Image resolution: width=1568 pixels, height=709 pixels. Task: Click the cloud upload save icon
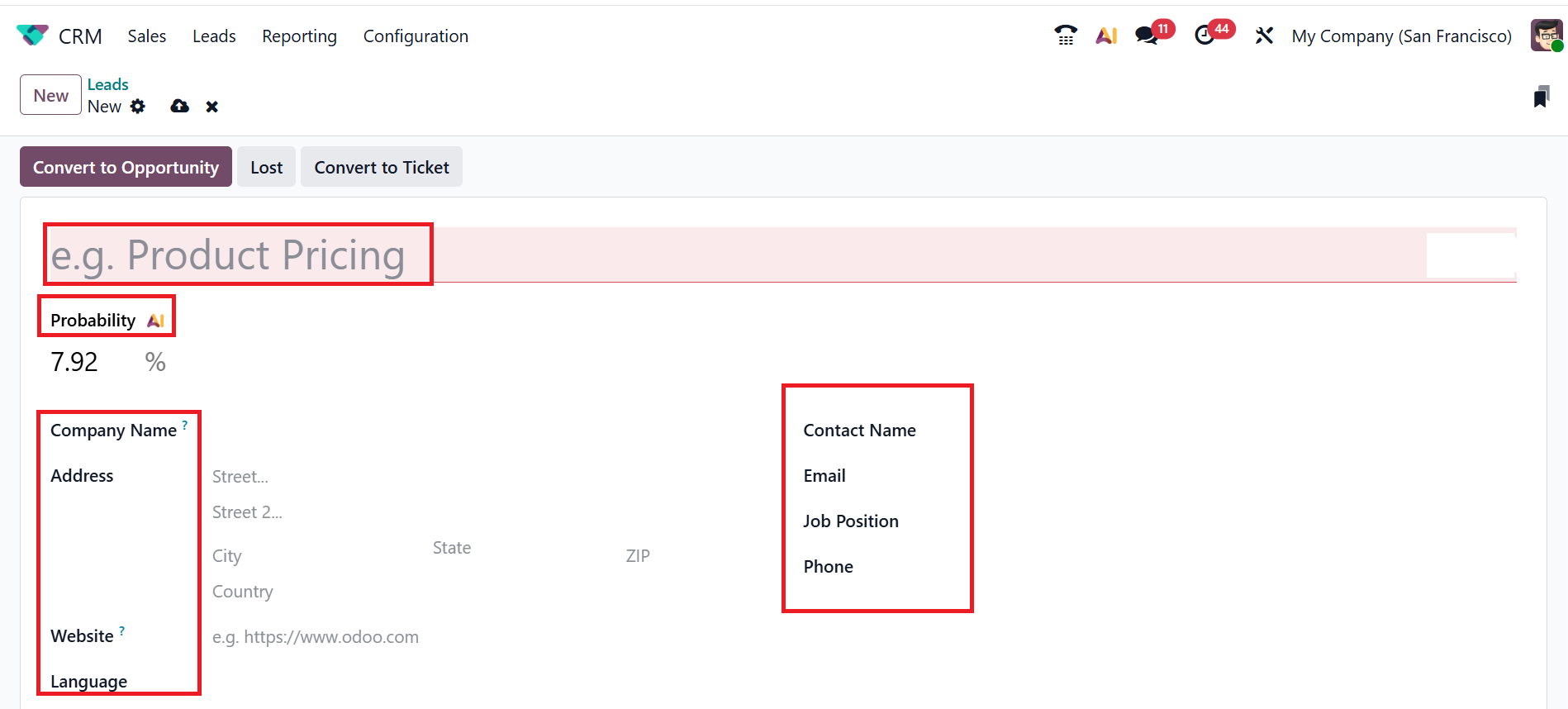[179, 107]
